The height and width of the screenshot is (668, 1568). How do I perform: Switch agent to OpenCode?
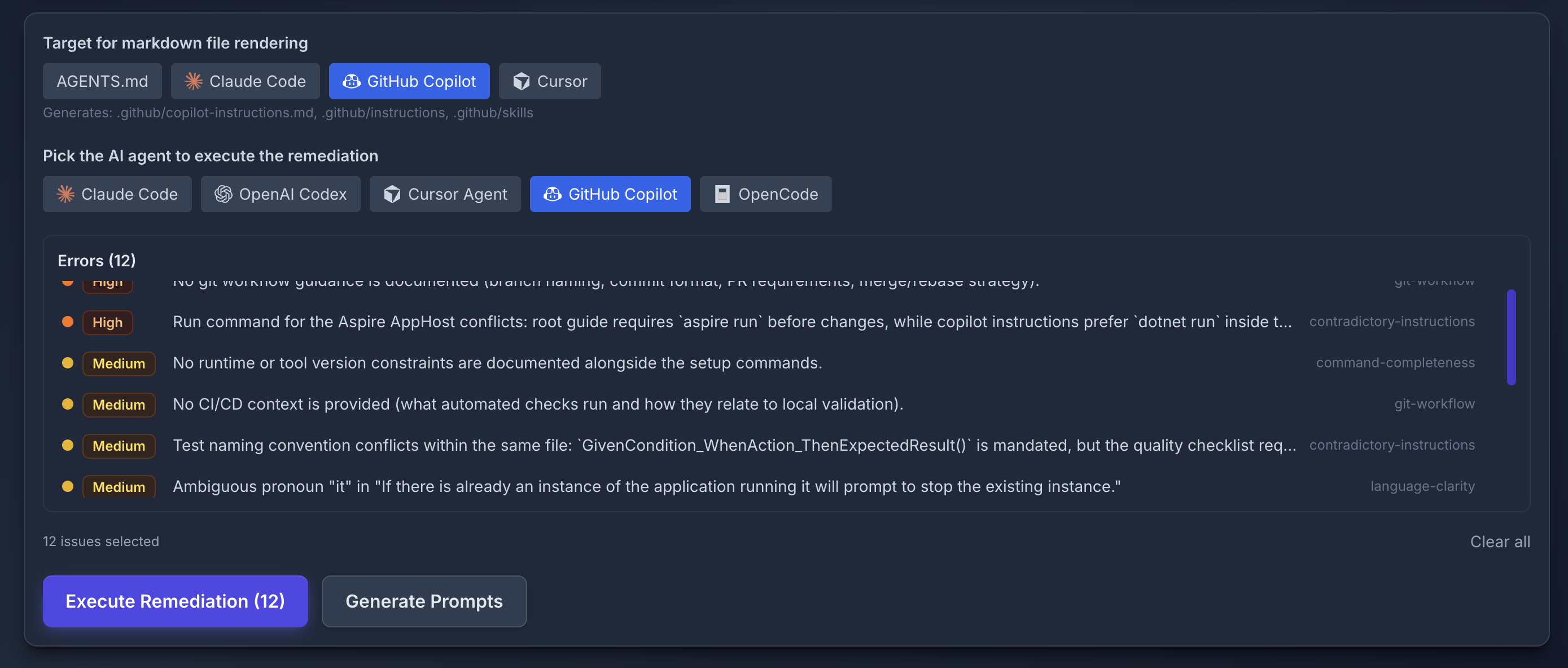(x=766, y=194)
